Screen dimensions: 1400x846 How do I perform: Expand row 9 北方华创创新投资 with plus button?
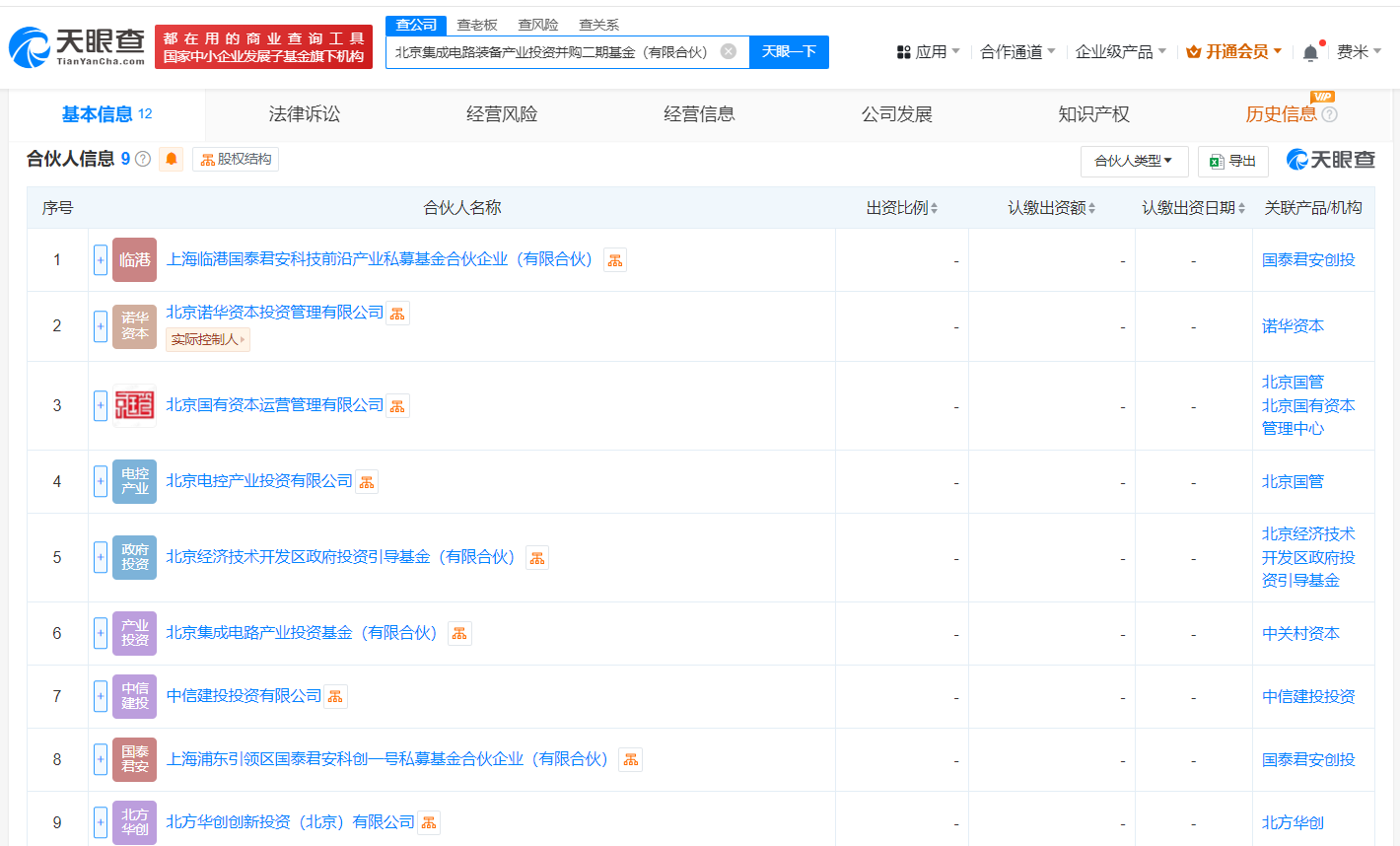pos(101,822)
